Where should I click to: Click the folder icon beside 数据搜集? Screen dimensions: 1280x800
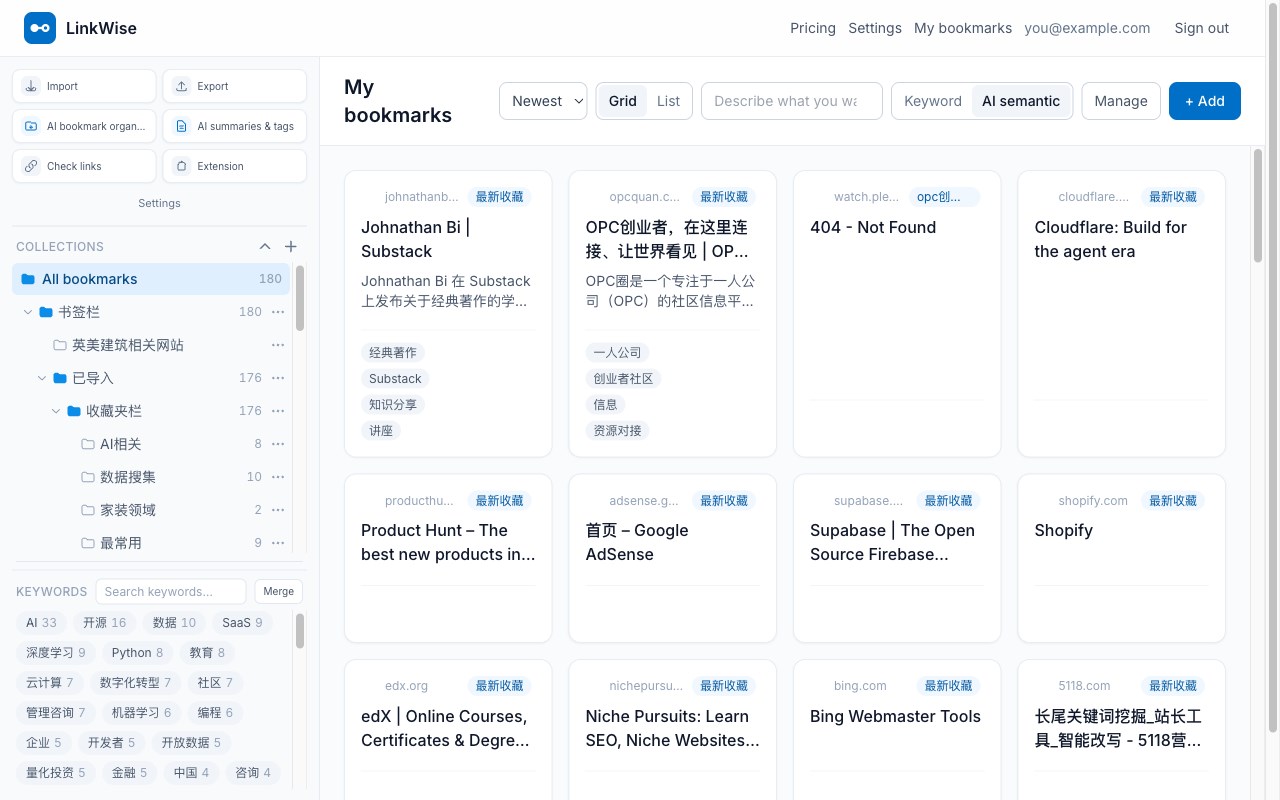click(88, 477)
